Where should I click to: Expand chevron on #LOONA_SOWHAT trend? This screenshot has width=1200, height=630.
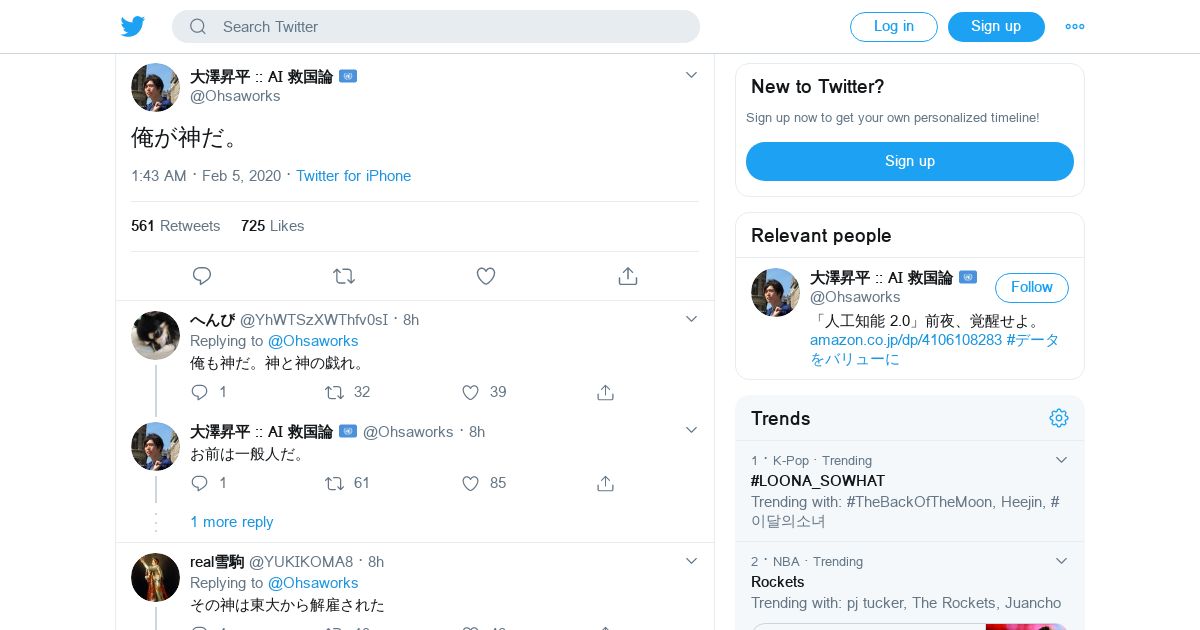pyautogui.click(x=1061, y=460)
